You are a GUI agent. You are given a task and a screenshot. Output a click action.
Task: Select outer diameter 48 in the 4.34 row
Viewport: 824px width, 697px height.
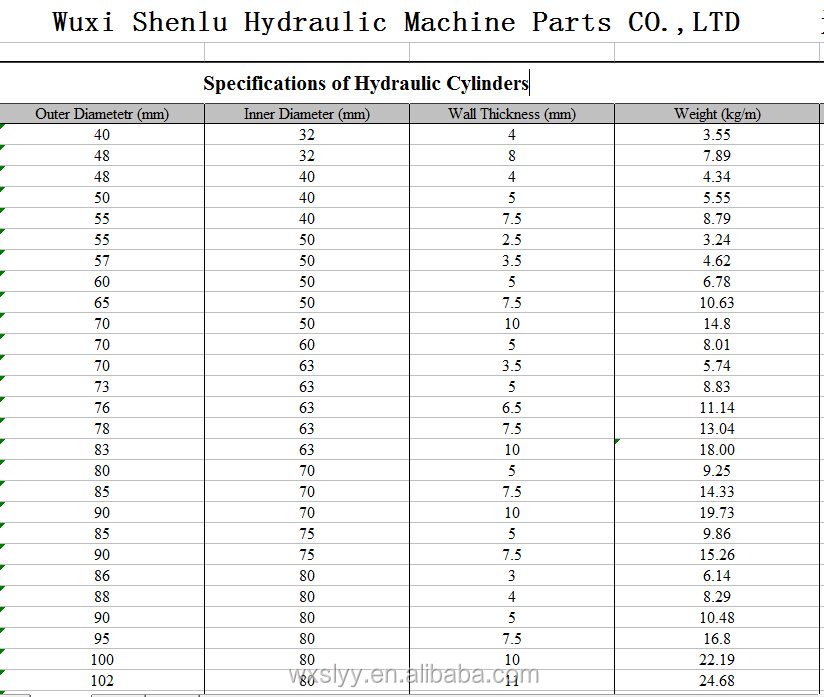(x=102, y=177)
